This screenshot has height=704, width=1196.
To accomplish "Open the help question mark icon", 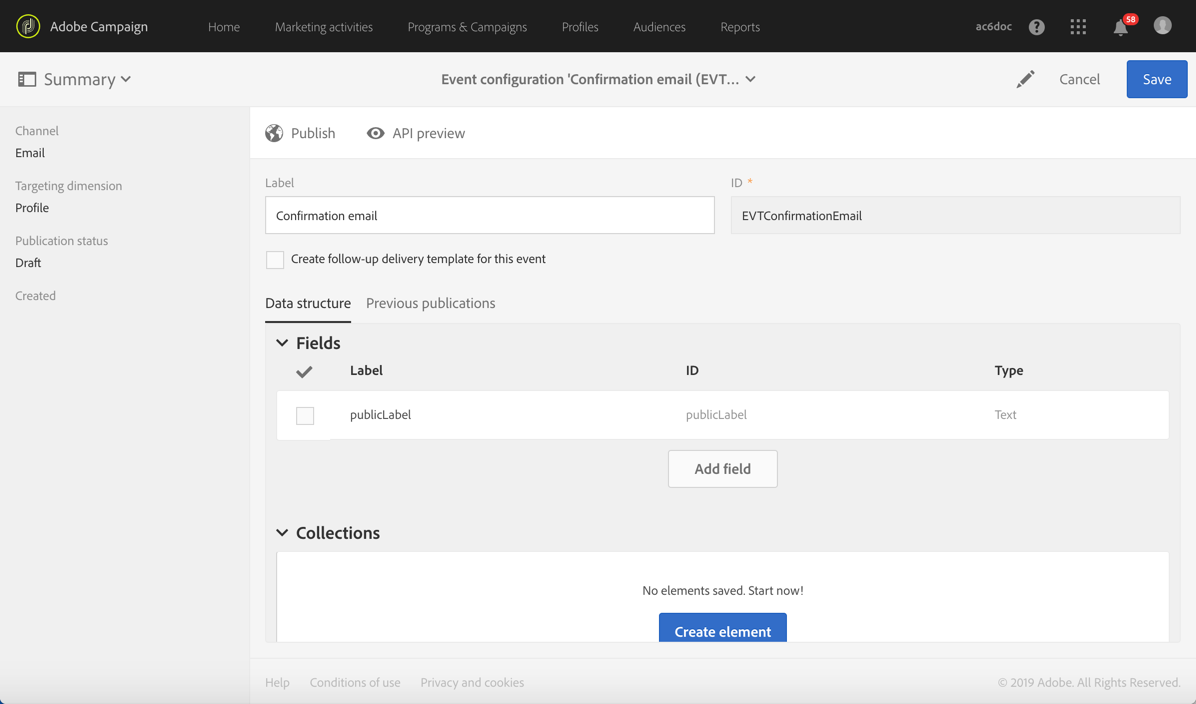I will (1037, 27).
